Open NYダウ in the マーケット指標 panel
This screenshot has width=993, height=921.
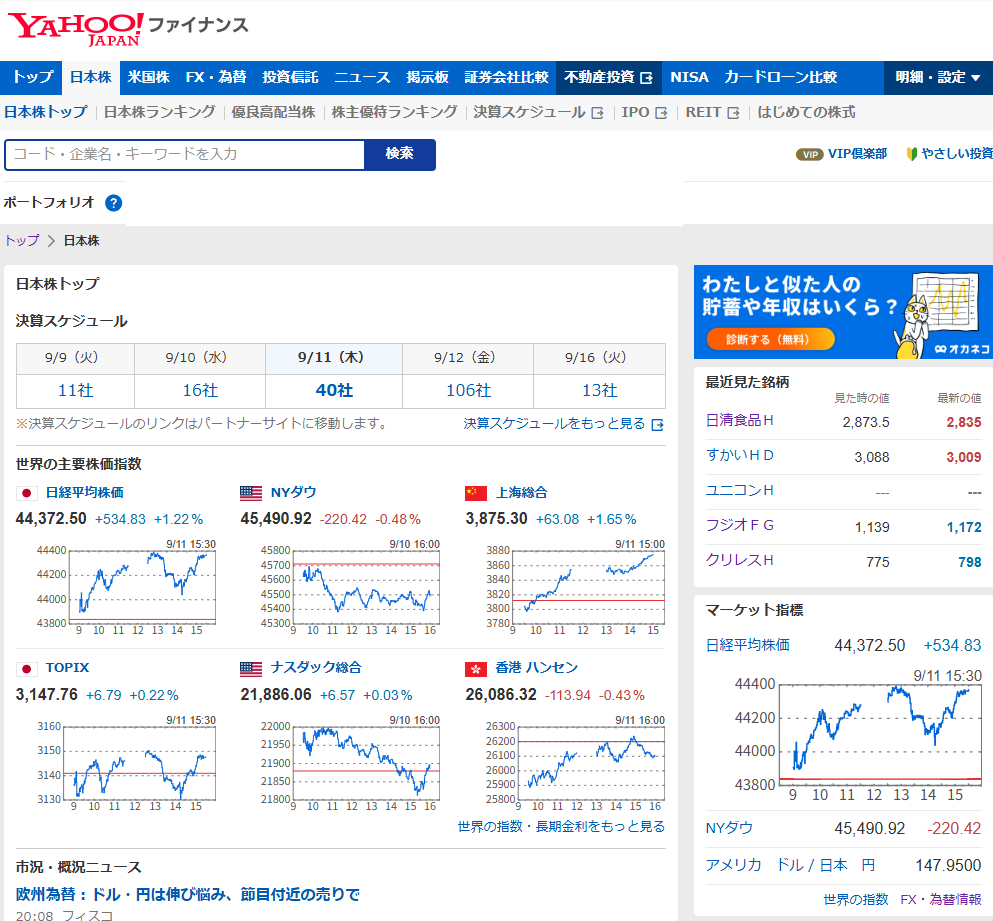tap(729, 829)
